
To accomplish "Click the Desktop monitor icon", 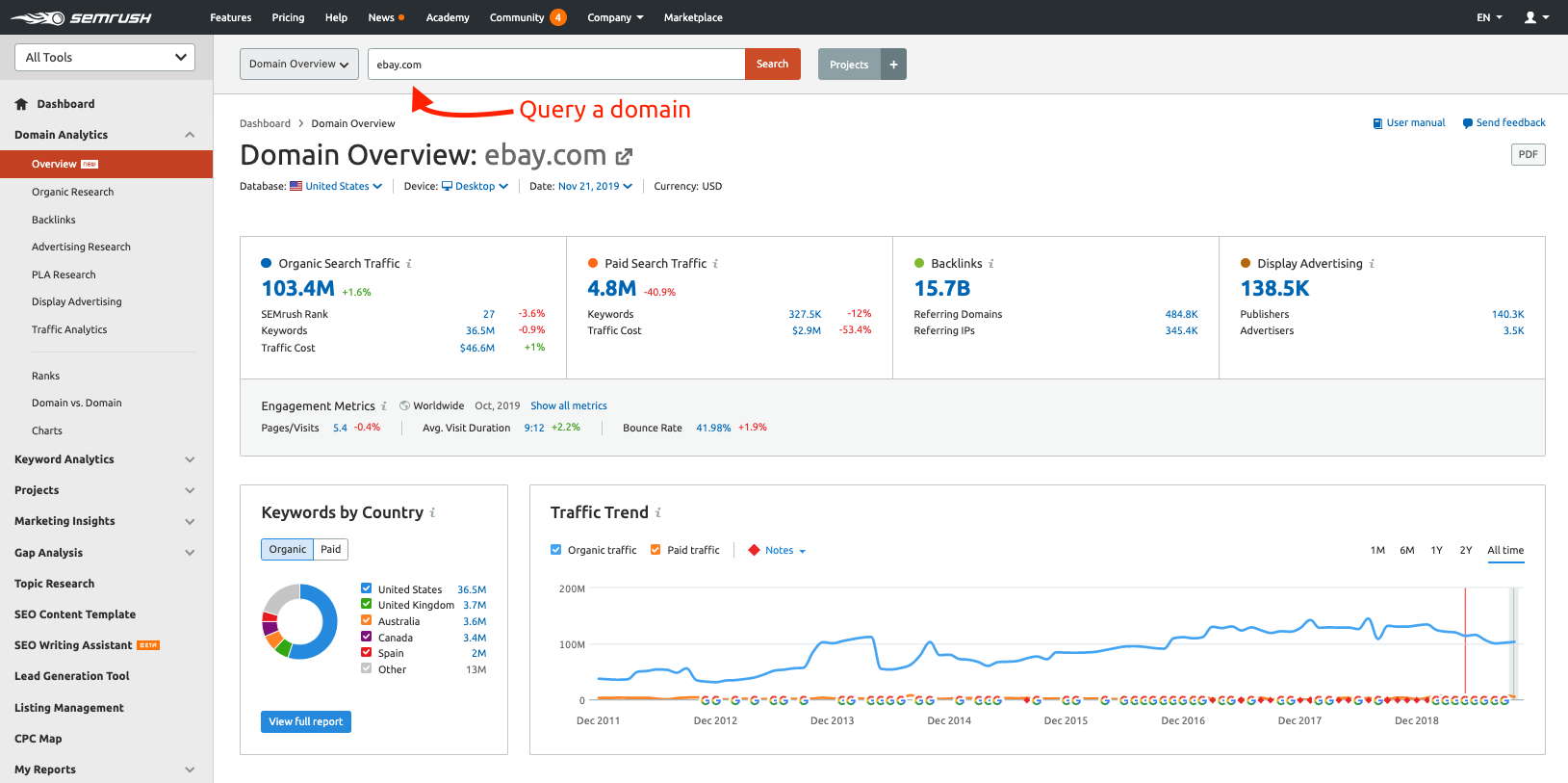I will pos(447,186).
